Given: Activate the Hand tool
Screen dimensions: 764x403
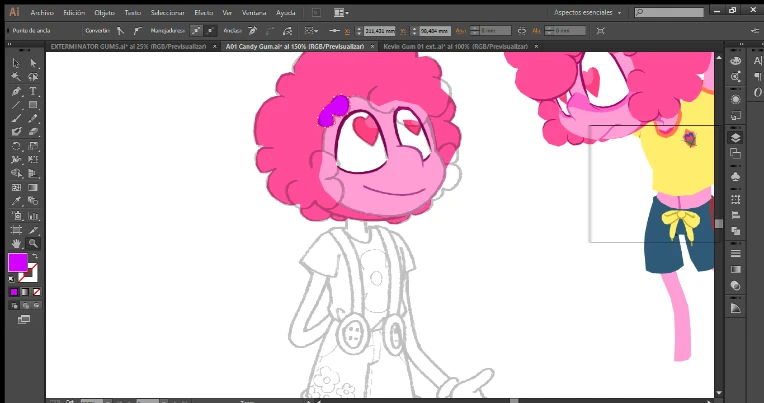Looking at the screenshot, I should [16, 244].
